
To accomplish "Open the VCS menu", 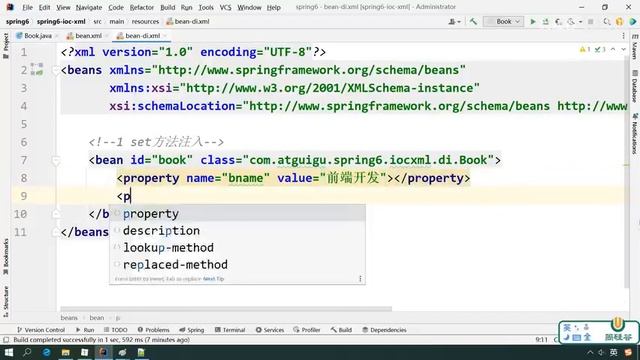I will 225,7.
